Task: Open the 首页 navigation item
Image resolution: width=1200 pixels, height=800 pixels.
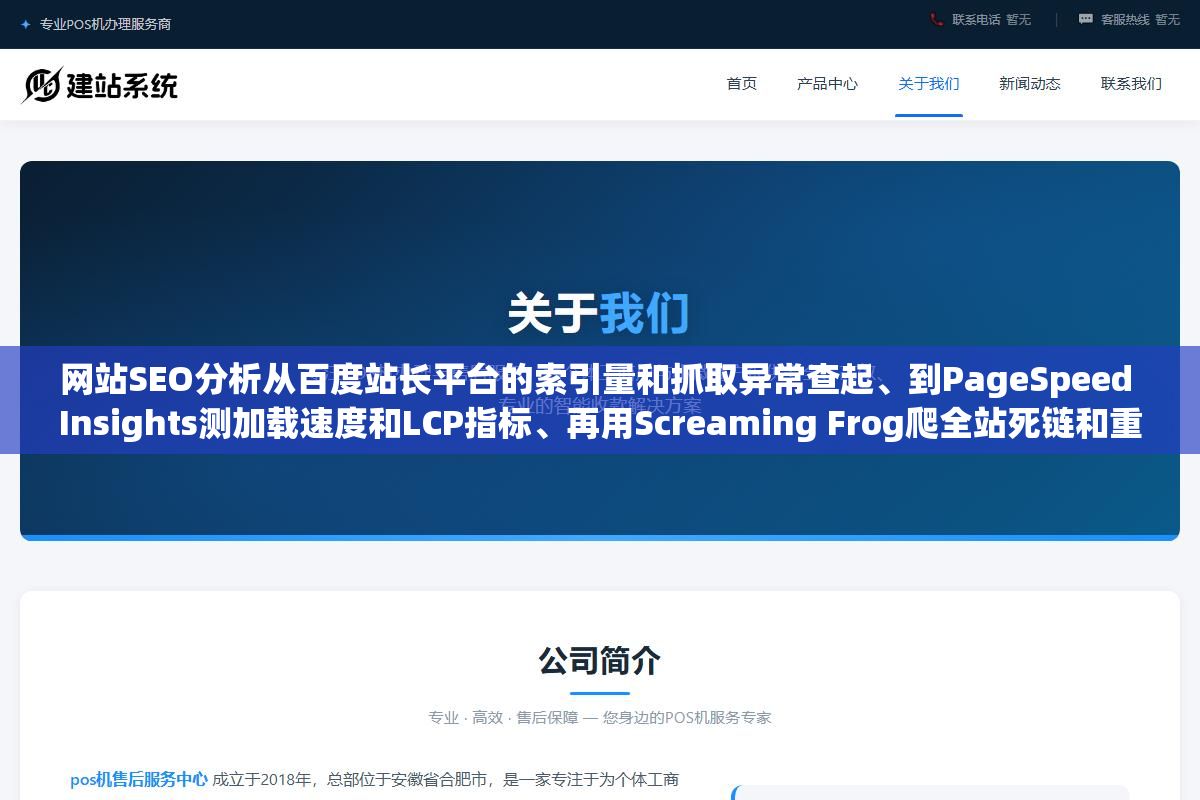Action: pyautogui.click(x=742, y=84)
